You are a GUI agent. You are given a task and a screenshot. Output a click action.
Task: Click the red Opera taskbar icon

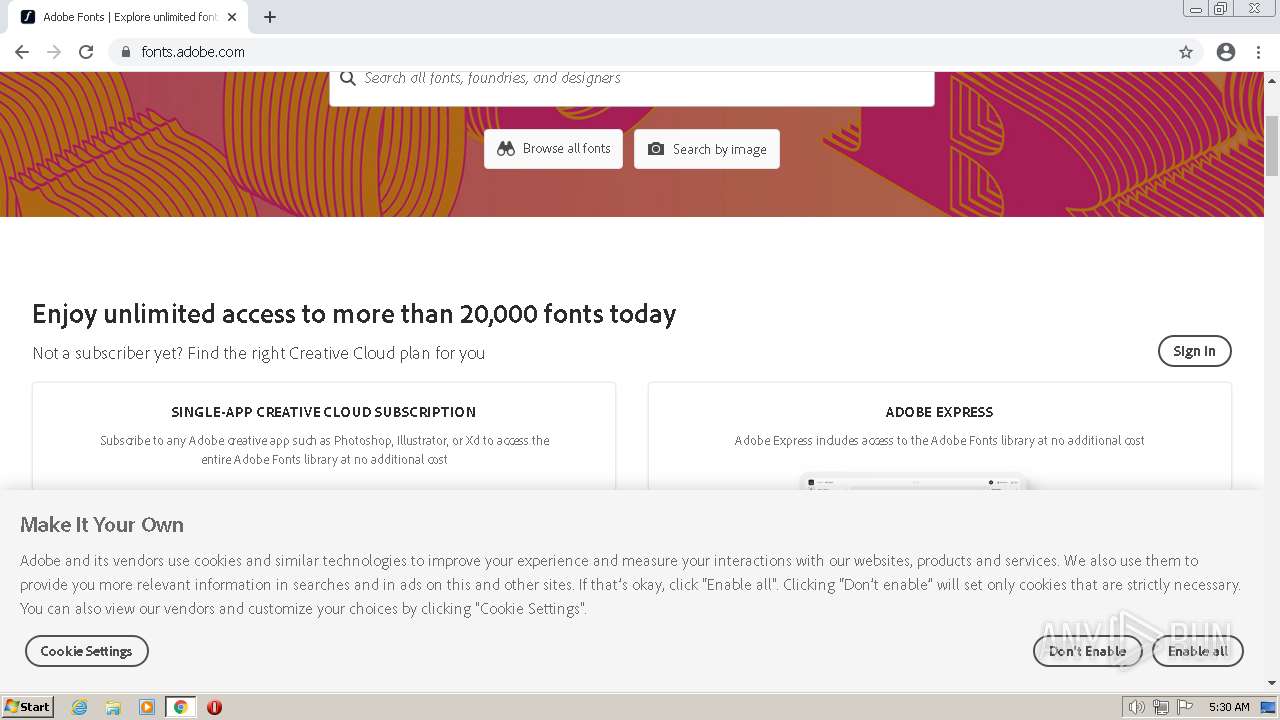[x=214, y=707]
